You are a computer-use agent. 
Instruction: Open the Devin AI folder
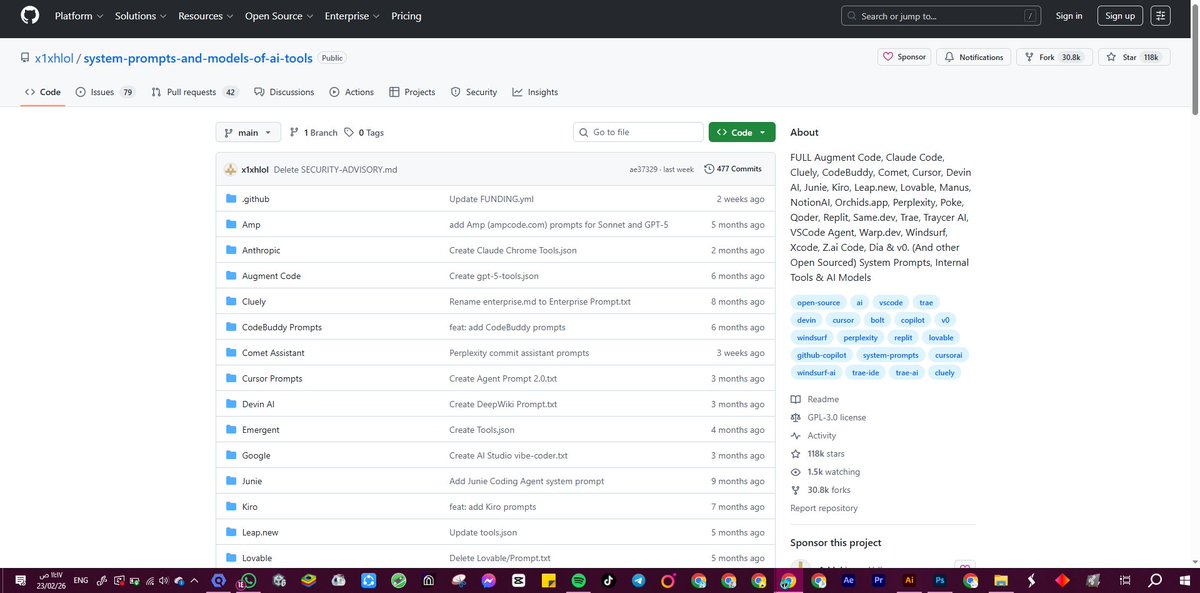click(258, 404)
